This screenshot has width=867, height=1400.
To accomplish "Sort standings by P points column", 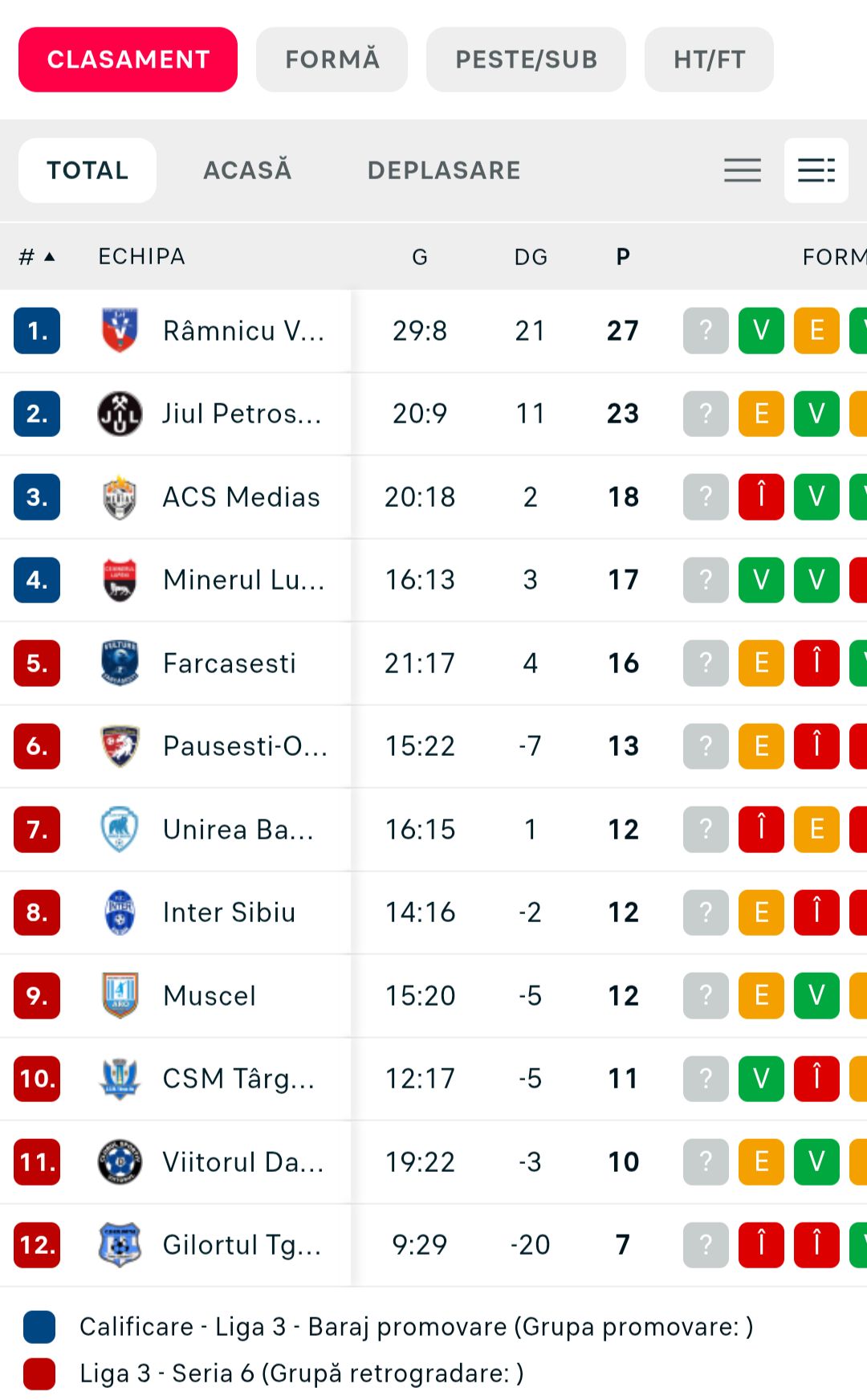I will coord(623,257).
